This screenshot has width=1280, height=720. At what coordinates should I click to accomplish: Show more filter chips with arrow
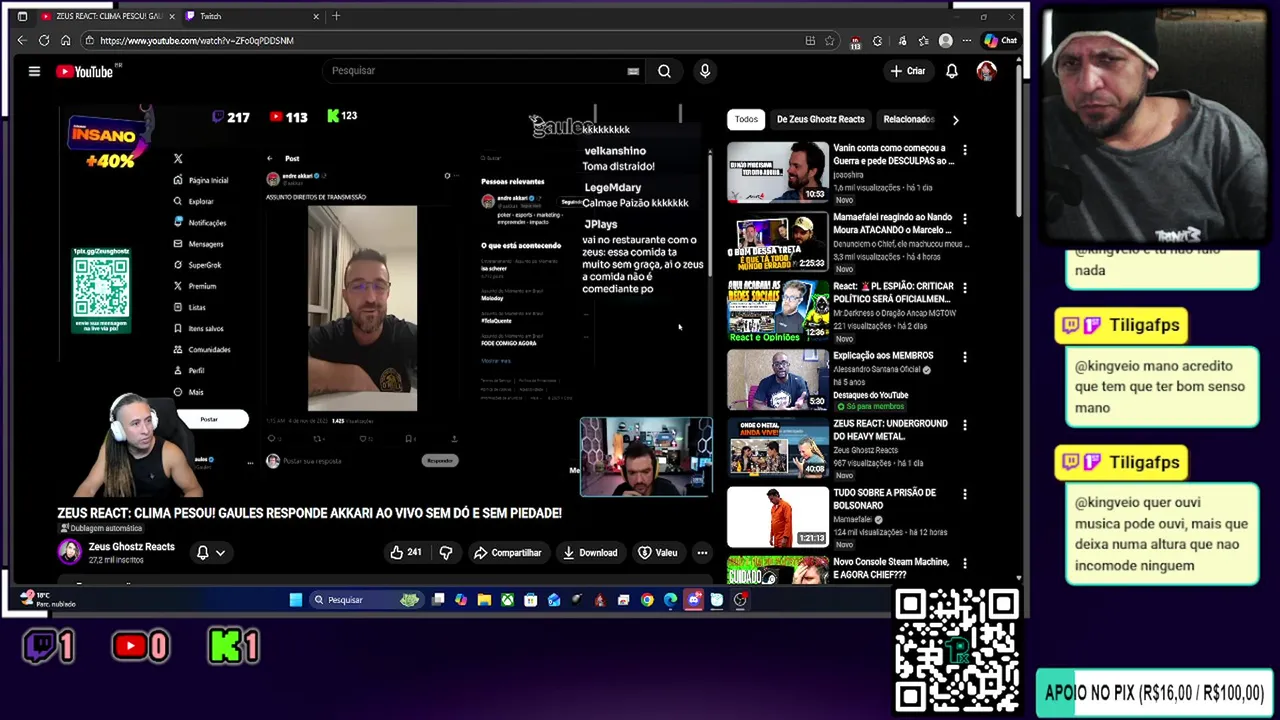click(955, 120)
